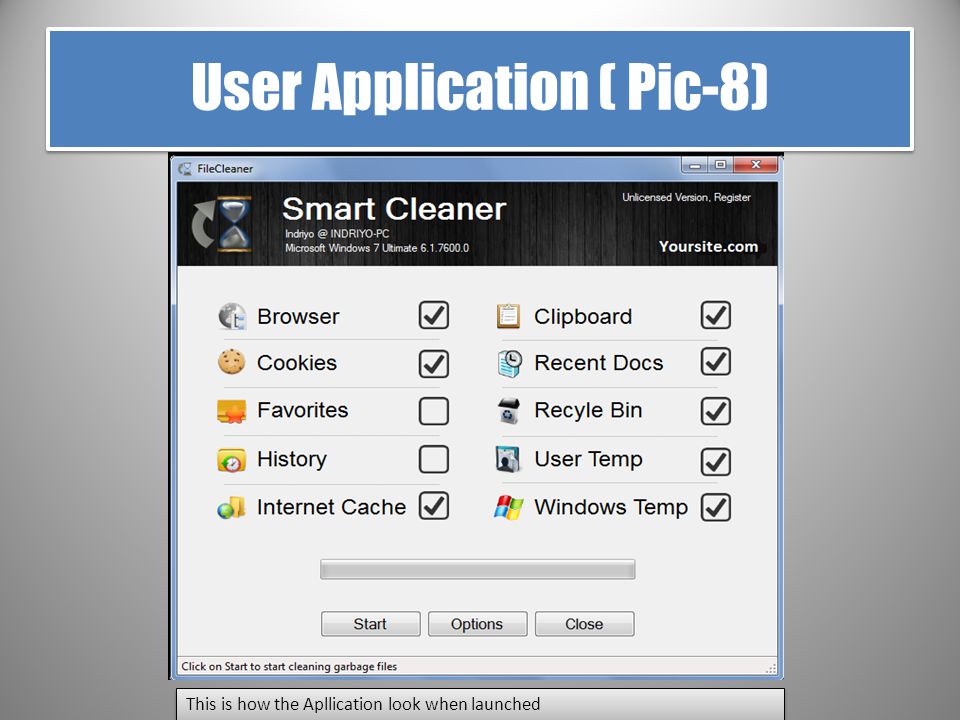This screenshot has height=720, width=960.
Task: Click the Start button
Action: click(370, 624)
